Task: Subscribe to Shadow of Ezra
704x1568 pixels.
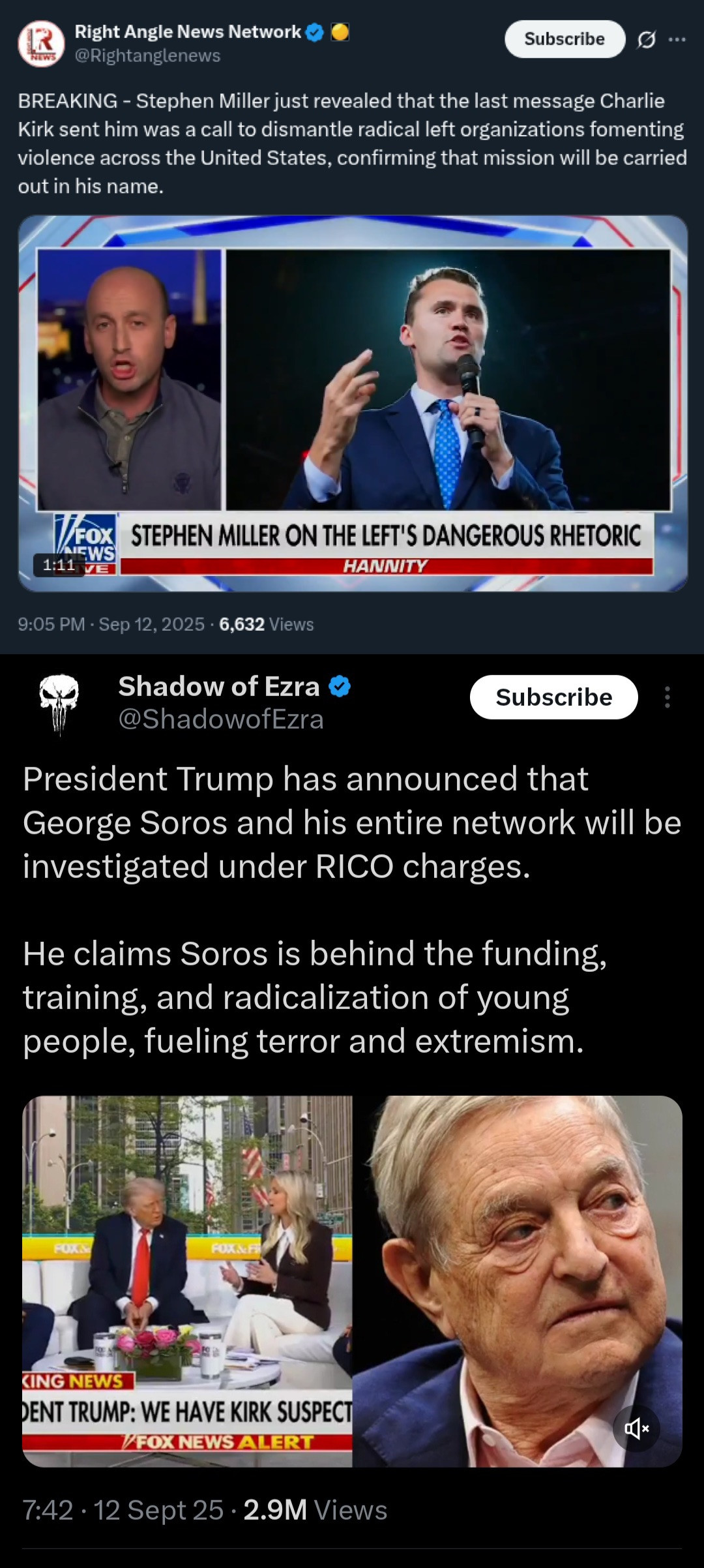Action: pos(554,697)
